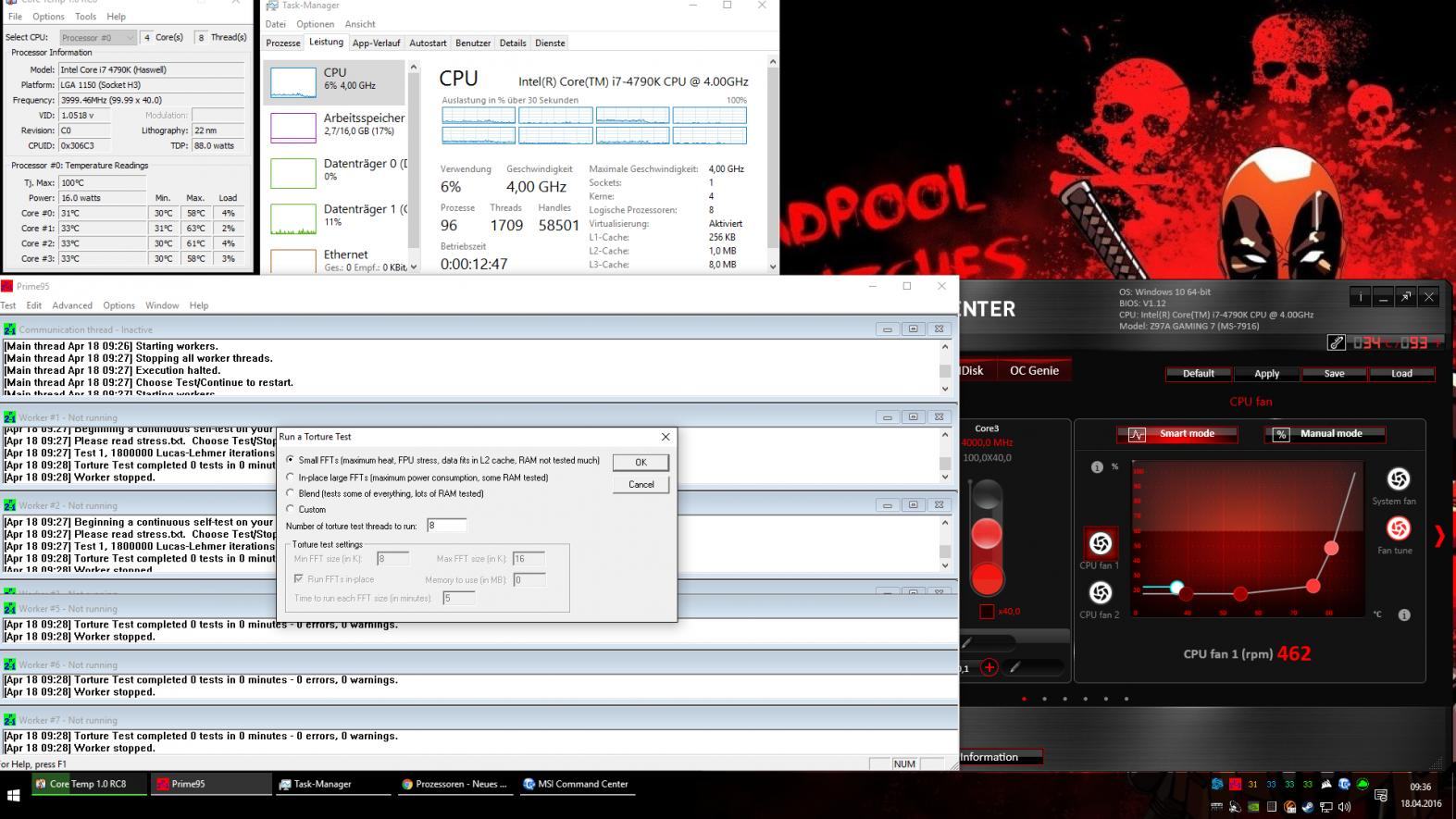Open System fan settings icon
Image resolution: width=1456 pixels, height=819 pixels.
(x=1398, y=478)
